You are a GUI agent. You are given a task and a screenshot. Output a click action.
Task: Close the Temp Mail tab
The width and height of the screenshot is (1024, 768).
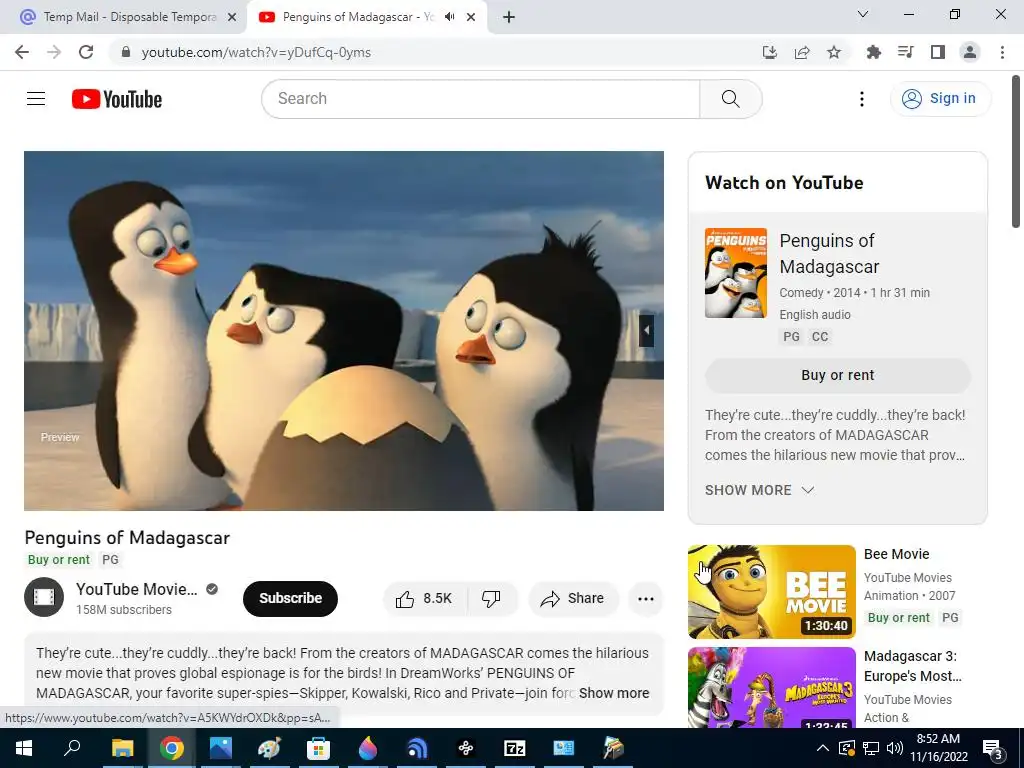[232, 18]
